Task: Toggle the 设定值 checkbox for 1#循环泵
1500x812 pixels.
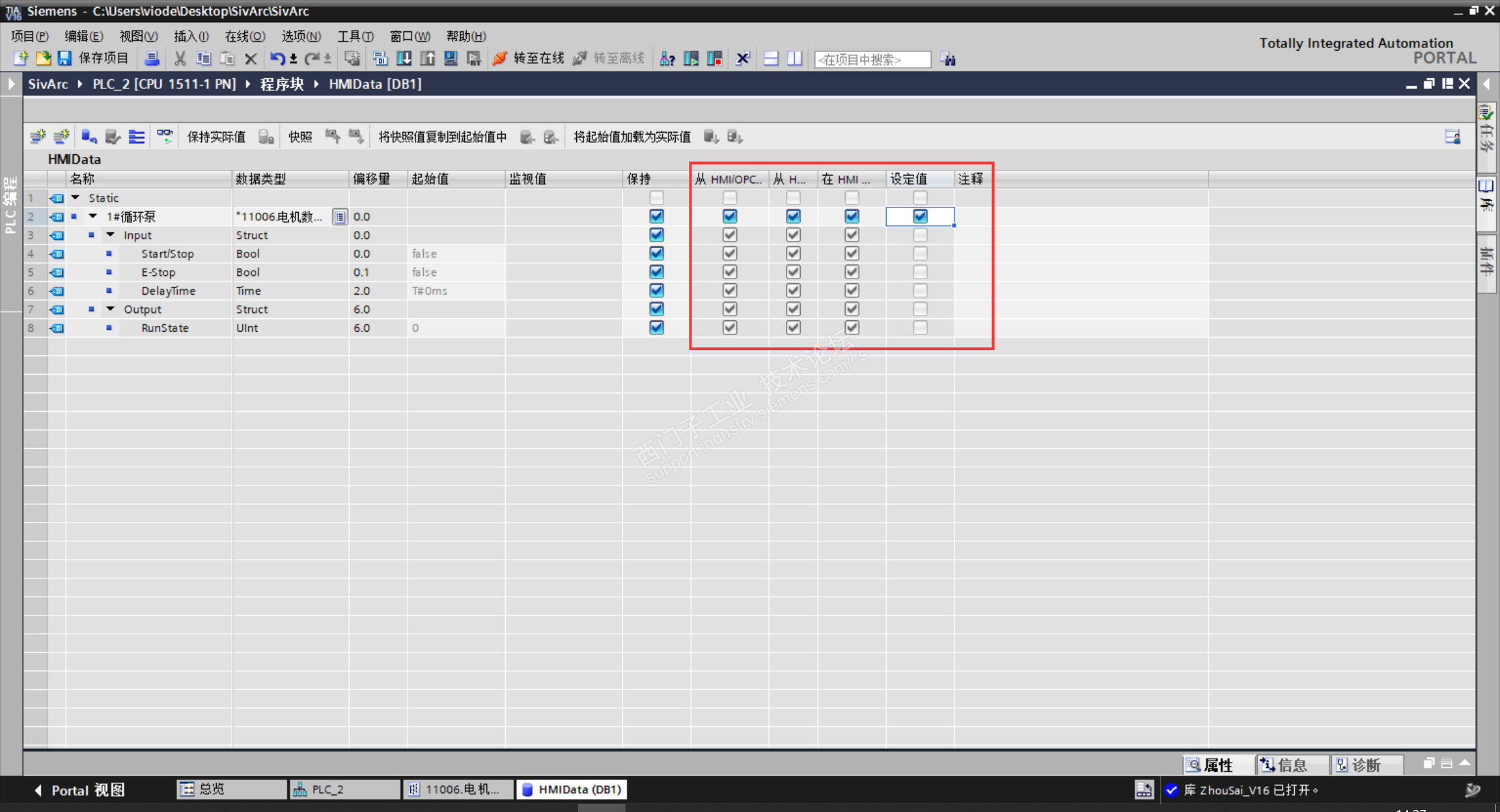Action: pyautogui.click(x=919, y=216)
